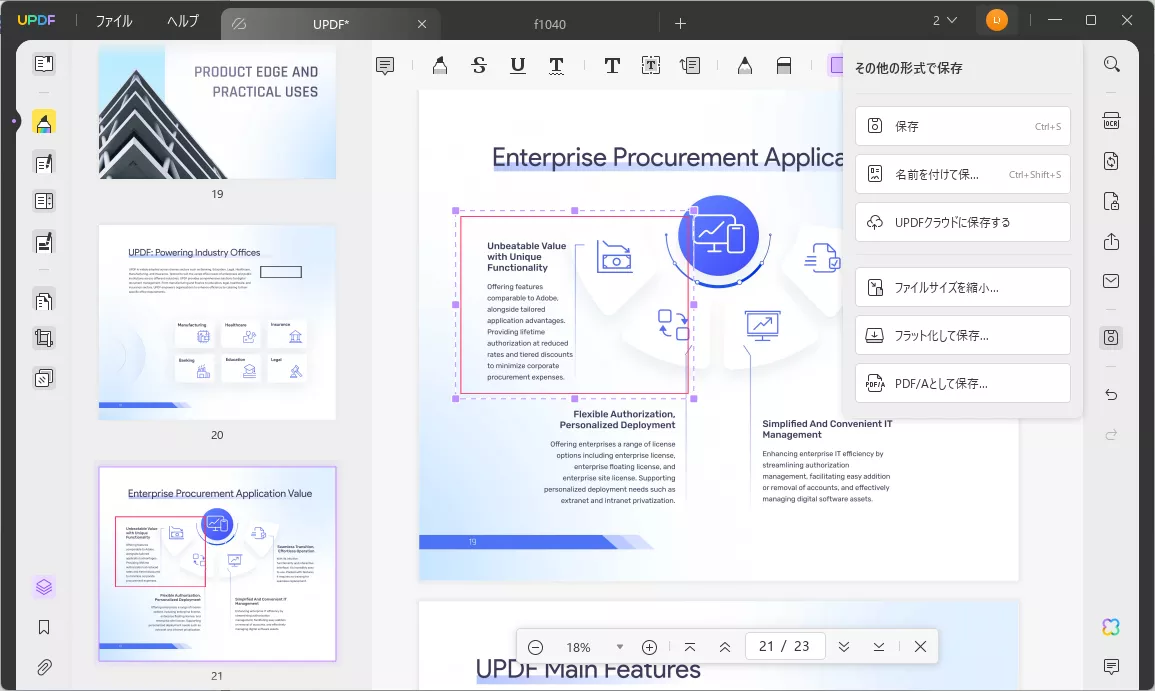
Task: Add a new tab with plus button
Action: (681, 24)
